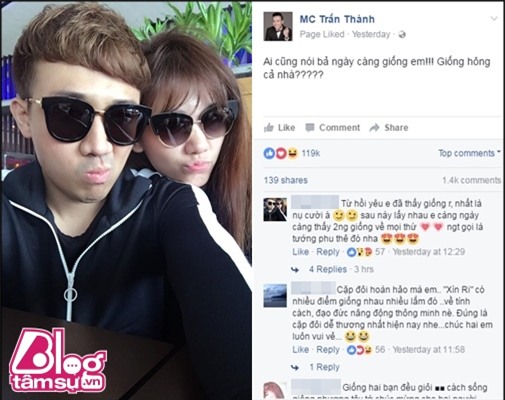This screenshot has width=505, height=400.
Task: Open the MC Trấn Thành page name link
Action: pyautogui.click(x=337, y=19)
